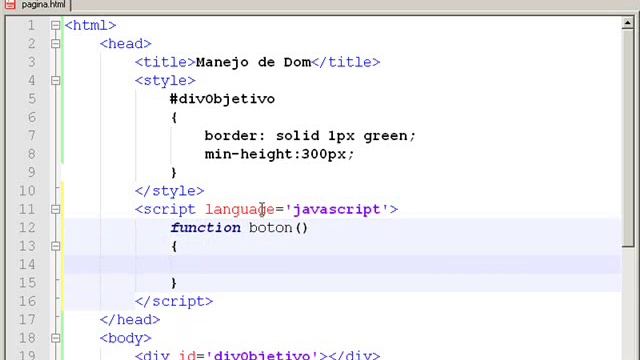Collapse the html fold on line 1
This screenshot has width=640, height=360.
coord(56,25)
